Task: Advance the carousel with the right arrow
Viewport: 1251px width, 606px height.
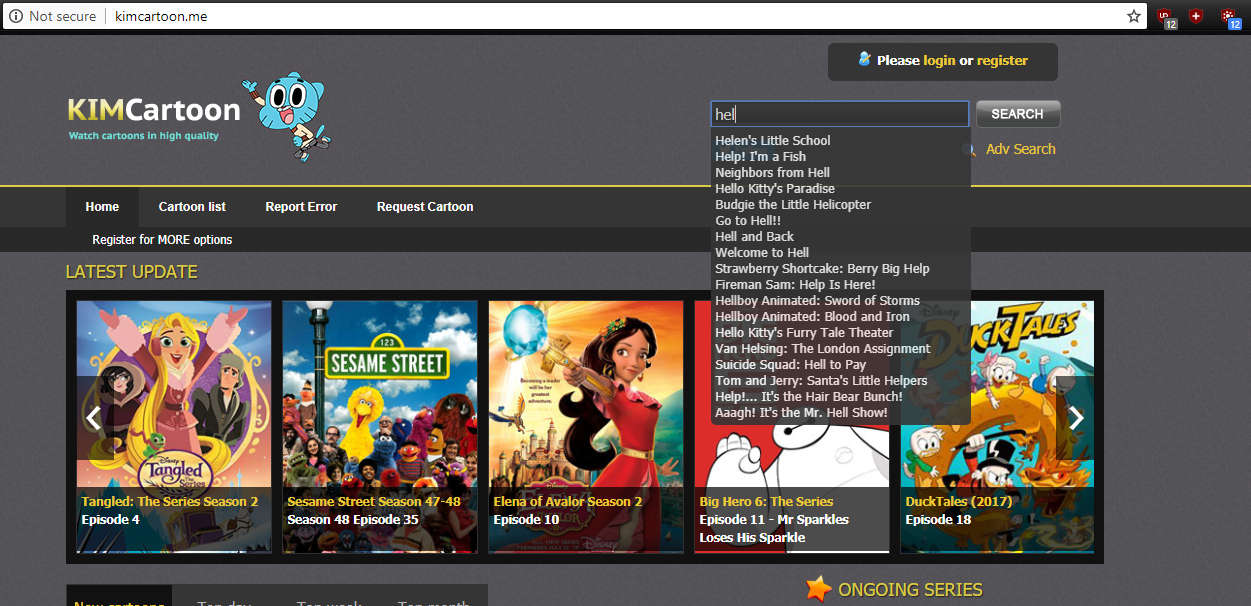Action: point(1075,418)
